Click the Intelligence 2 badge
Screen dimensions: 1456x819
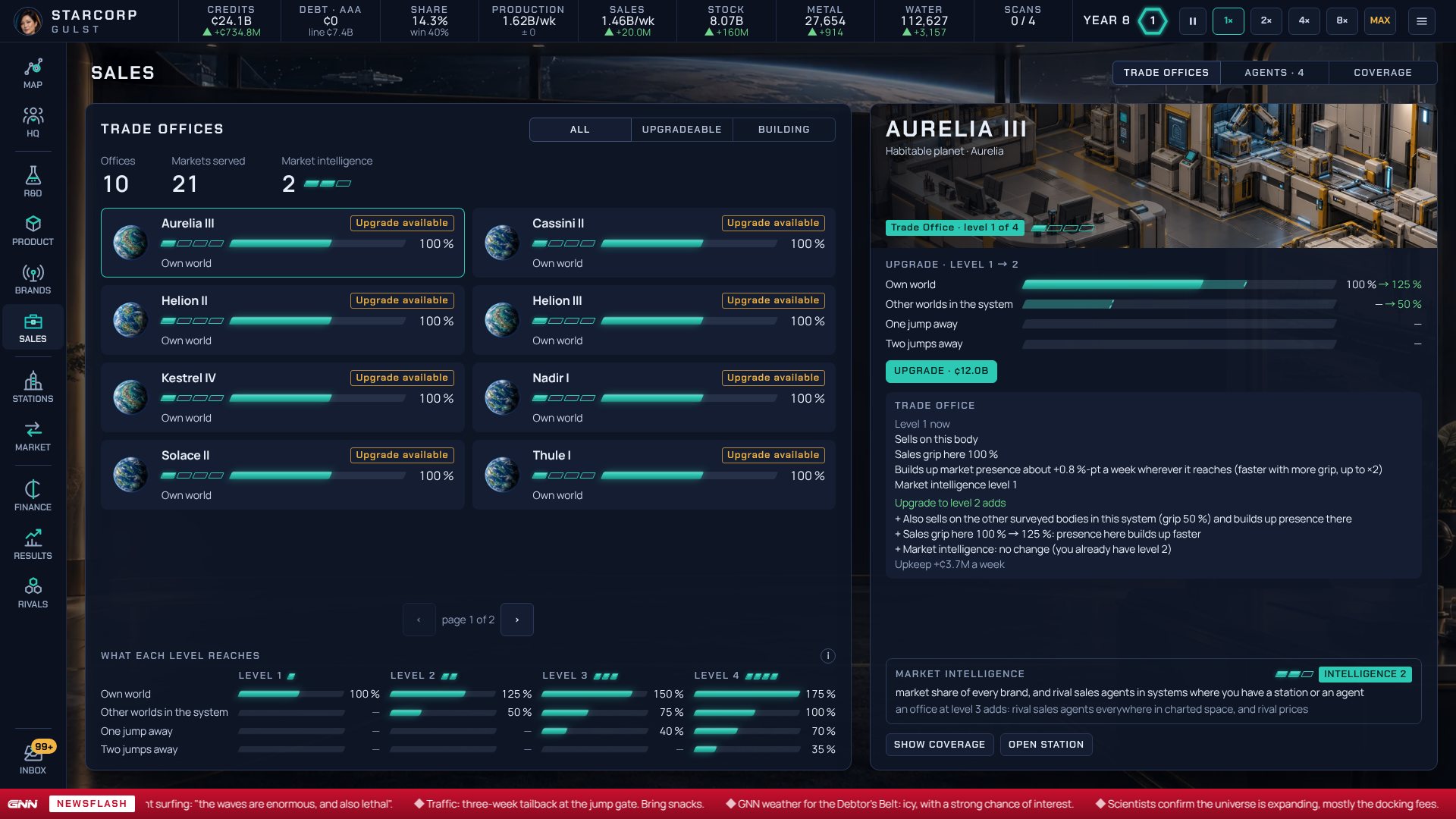(1365, 674)
